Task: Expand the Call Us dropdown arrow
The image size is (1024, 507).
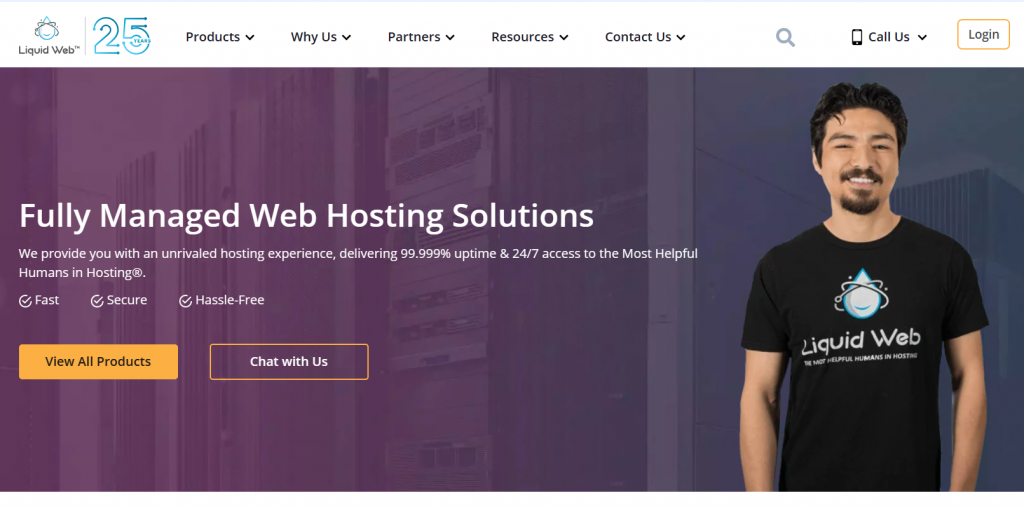Action: (x=922, y=38)
